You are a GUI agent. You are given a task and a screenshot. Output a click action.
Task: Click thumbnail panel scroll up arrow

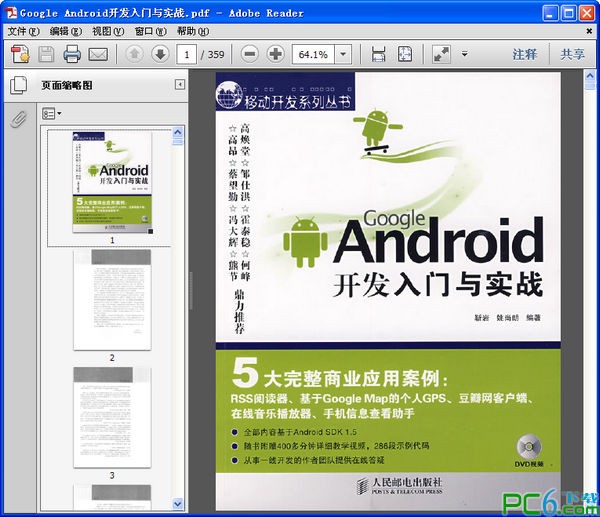tap(178, 132)
